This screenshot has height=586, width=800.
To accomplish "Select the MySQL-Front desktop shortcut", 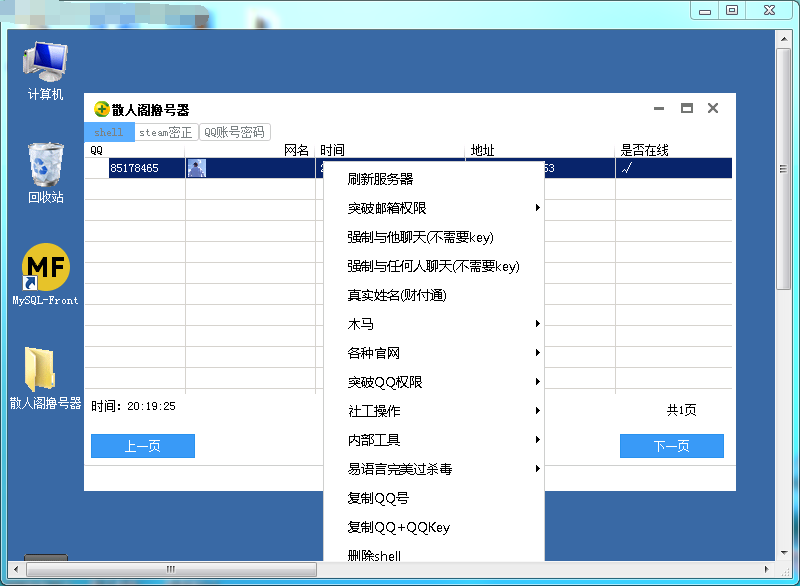I will [45, 274].
